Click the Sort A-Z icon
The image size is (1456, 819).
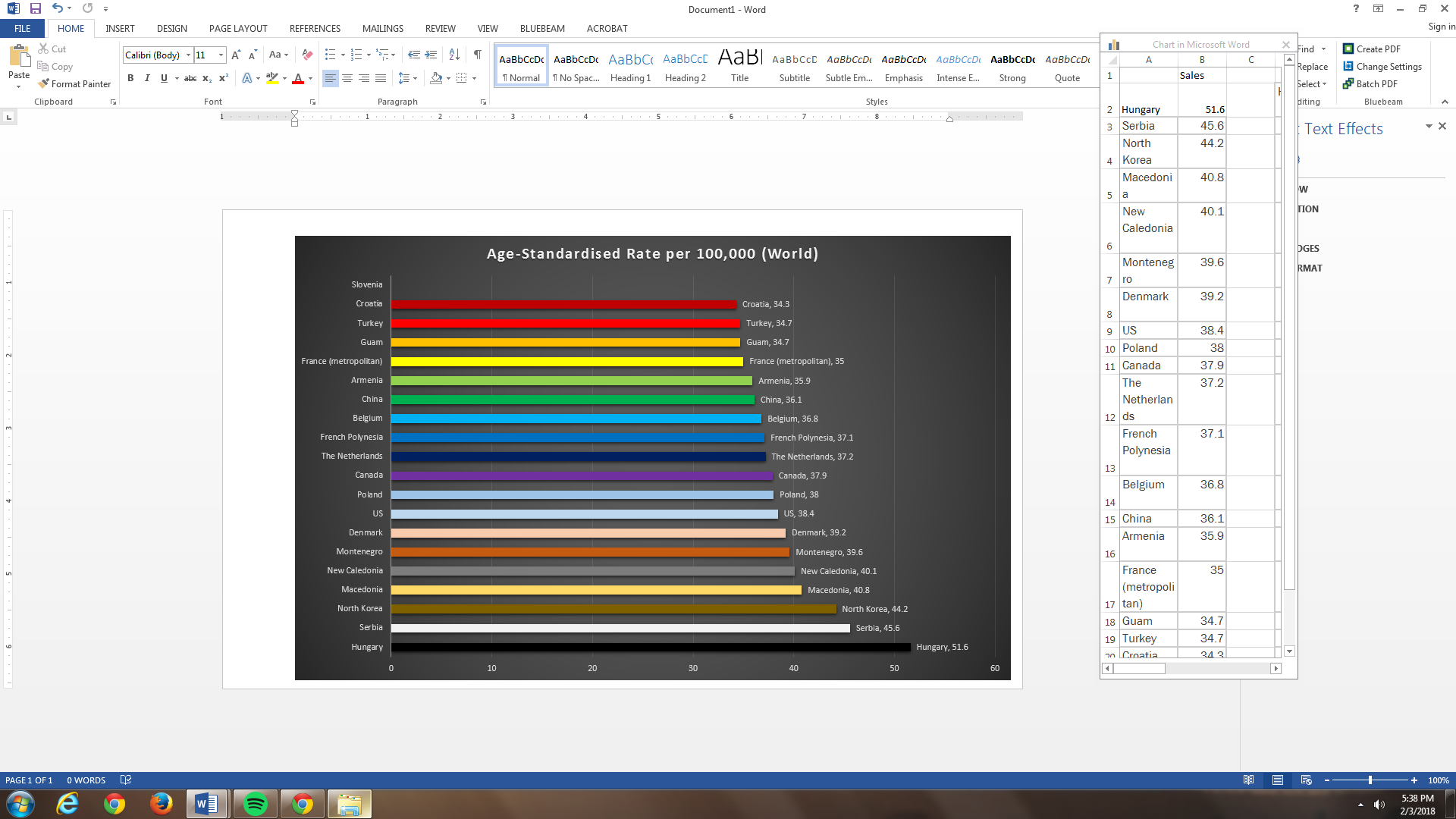(x=454, y=55)
